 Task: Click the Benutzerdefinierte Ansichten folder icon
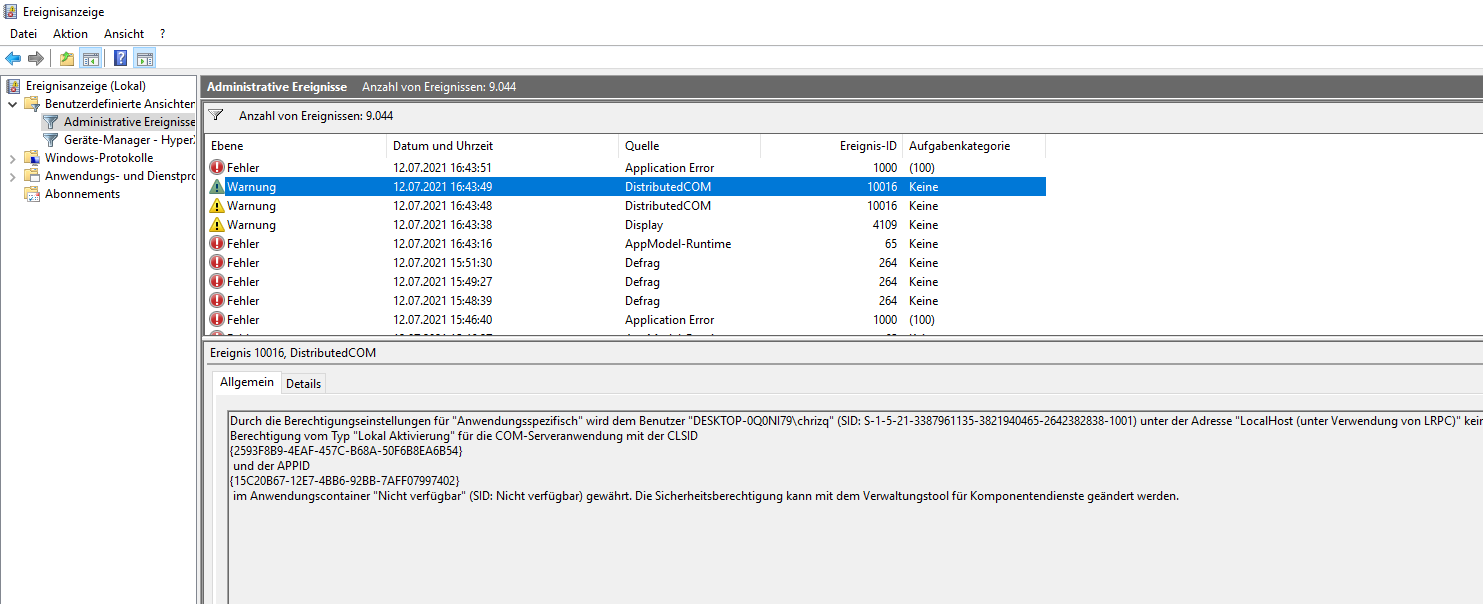click(x=32, y=104)
